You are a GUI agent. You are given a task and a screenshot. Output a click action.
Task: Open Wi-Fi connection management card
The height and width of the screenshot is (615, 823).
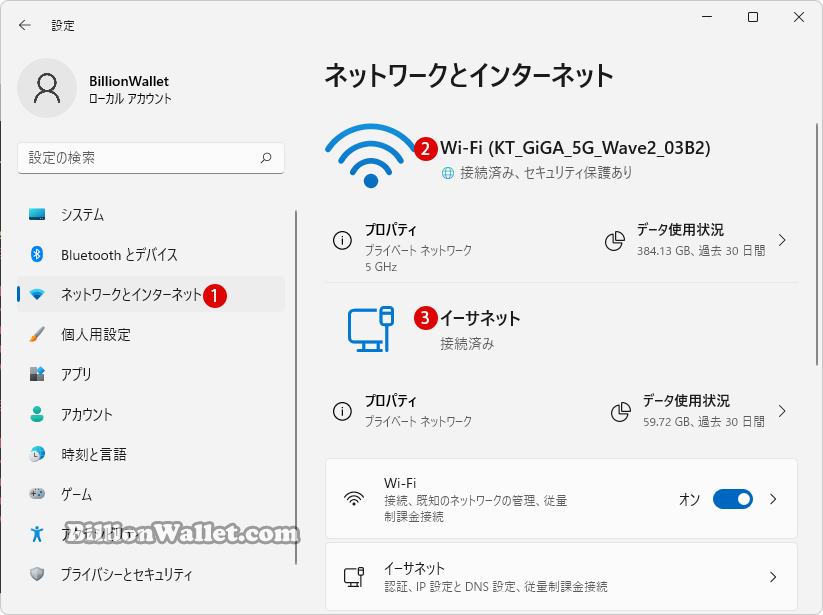(561, 499)
